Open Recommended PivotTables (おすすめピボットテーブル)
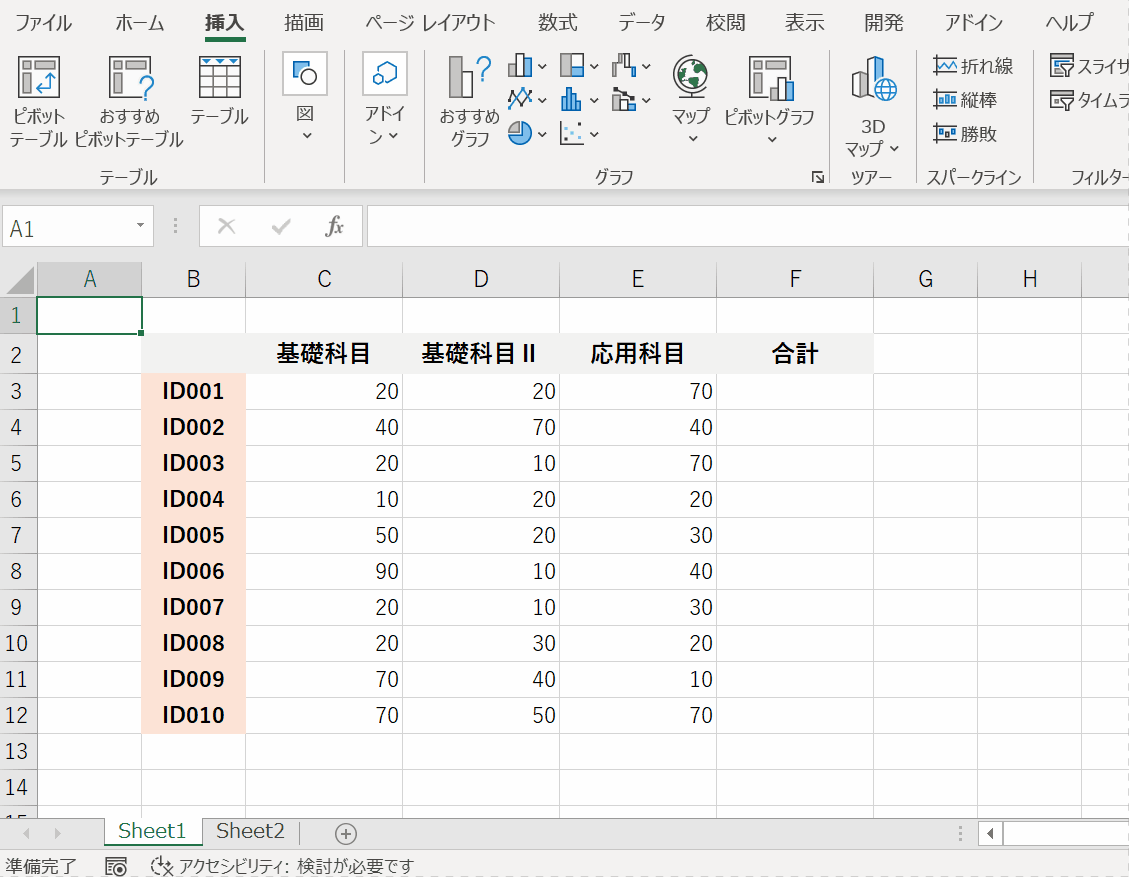This screenshot has height=877, width=1129. (129, 79)
